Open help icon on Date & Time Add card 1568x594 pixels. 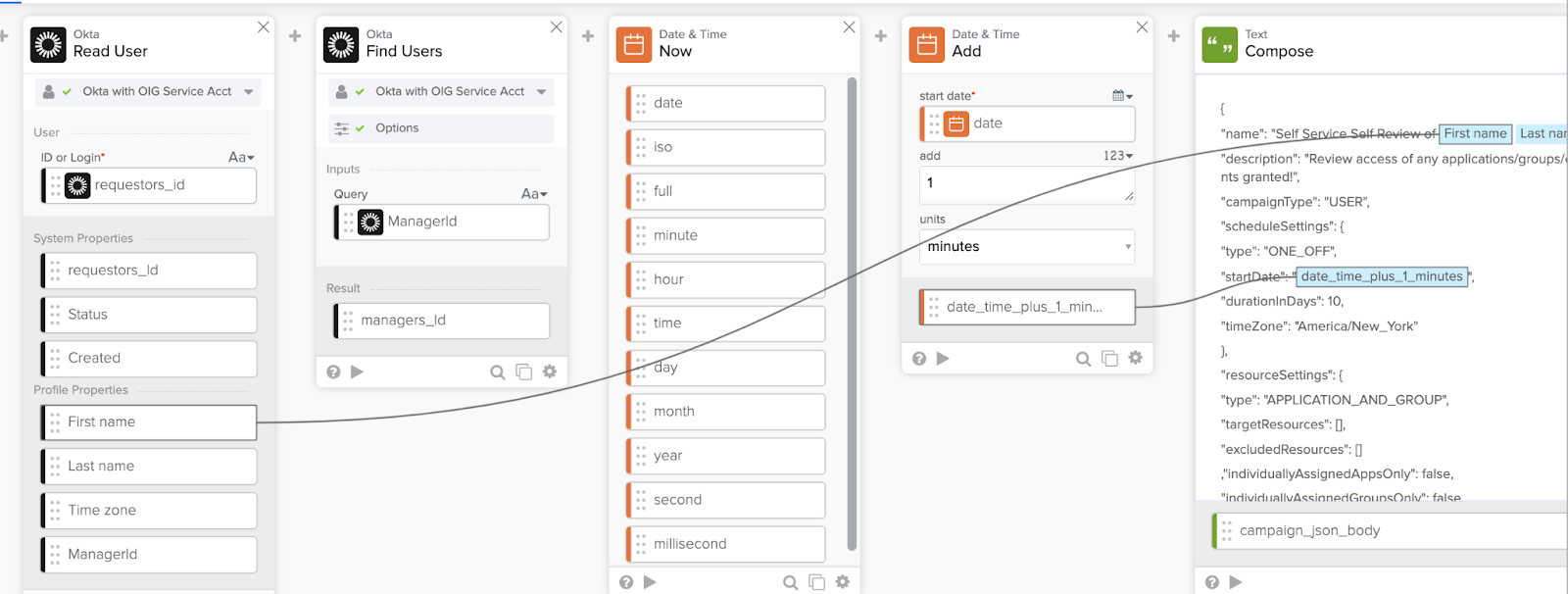(x=919, y=359)
